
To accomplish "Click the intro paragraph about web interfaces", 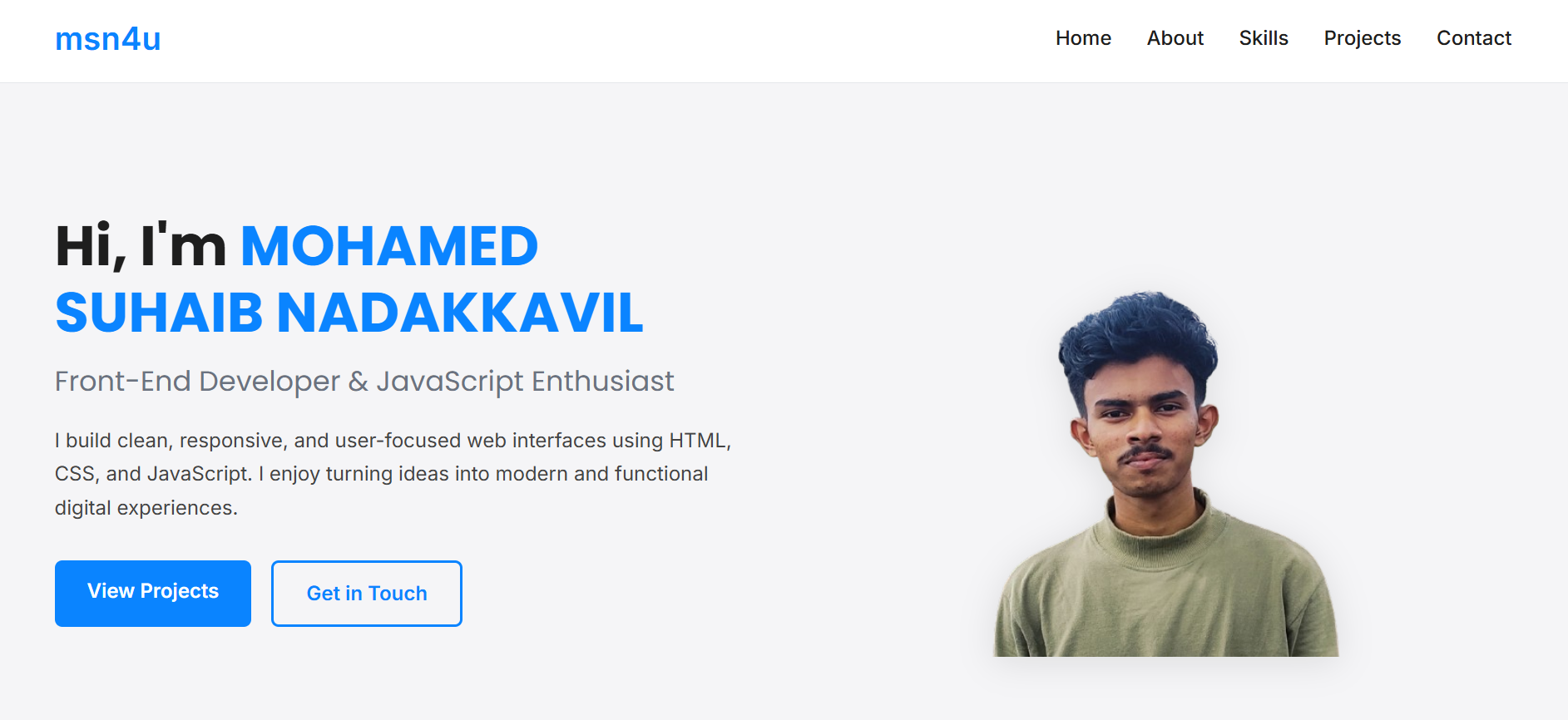I will click(x=393, y=474).
